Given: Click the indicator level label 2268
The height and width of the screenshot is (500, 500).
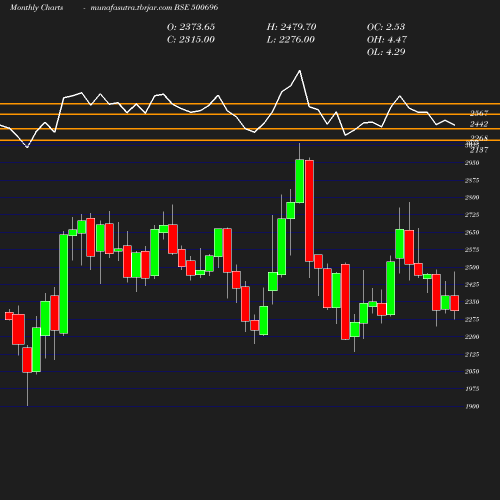Looking at the screenshot, I should [x=479, y=138].
